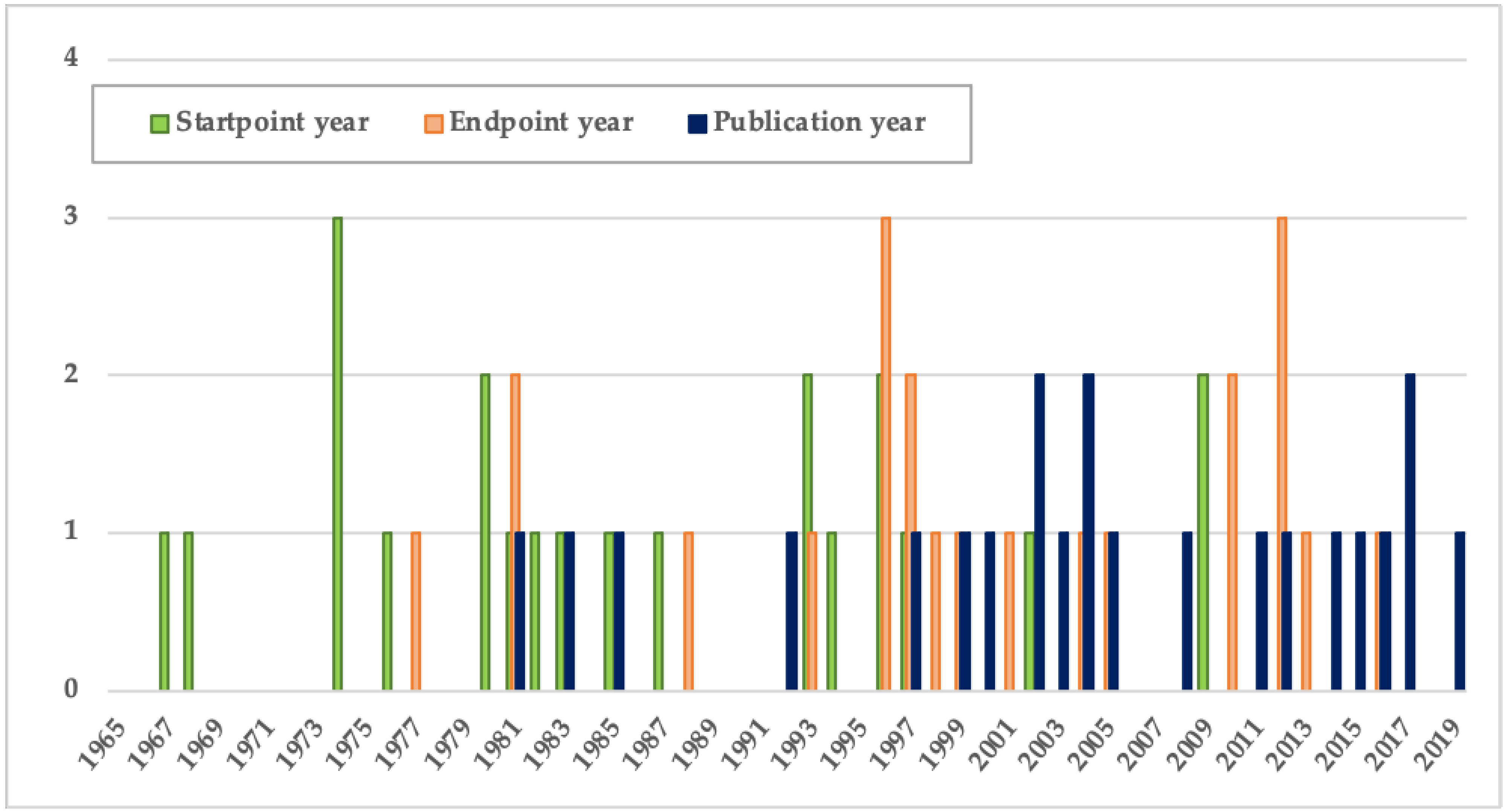
Task: Select the Publication year legend label
Action: [x=819, y=122]
